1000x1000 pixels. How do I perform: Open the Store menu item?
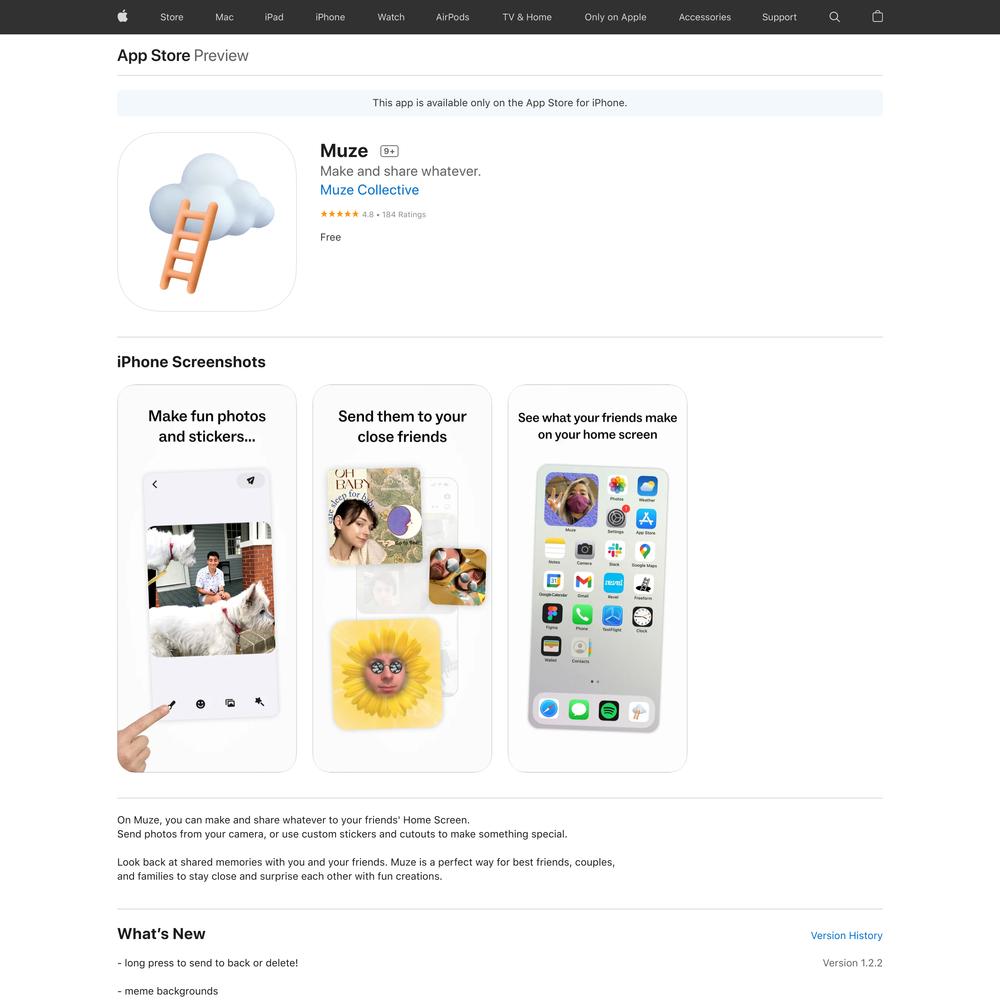click(172, 17)
